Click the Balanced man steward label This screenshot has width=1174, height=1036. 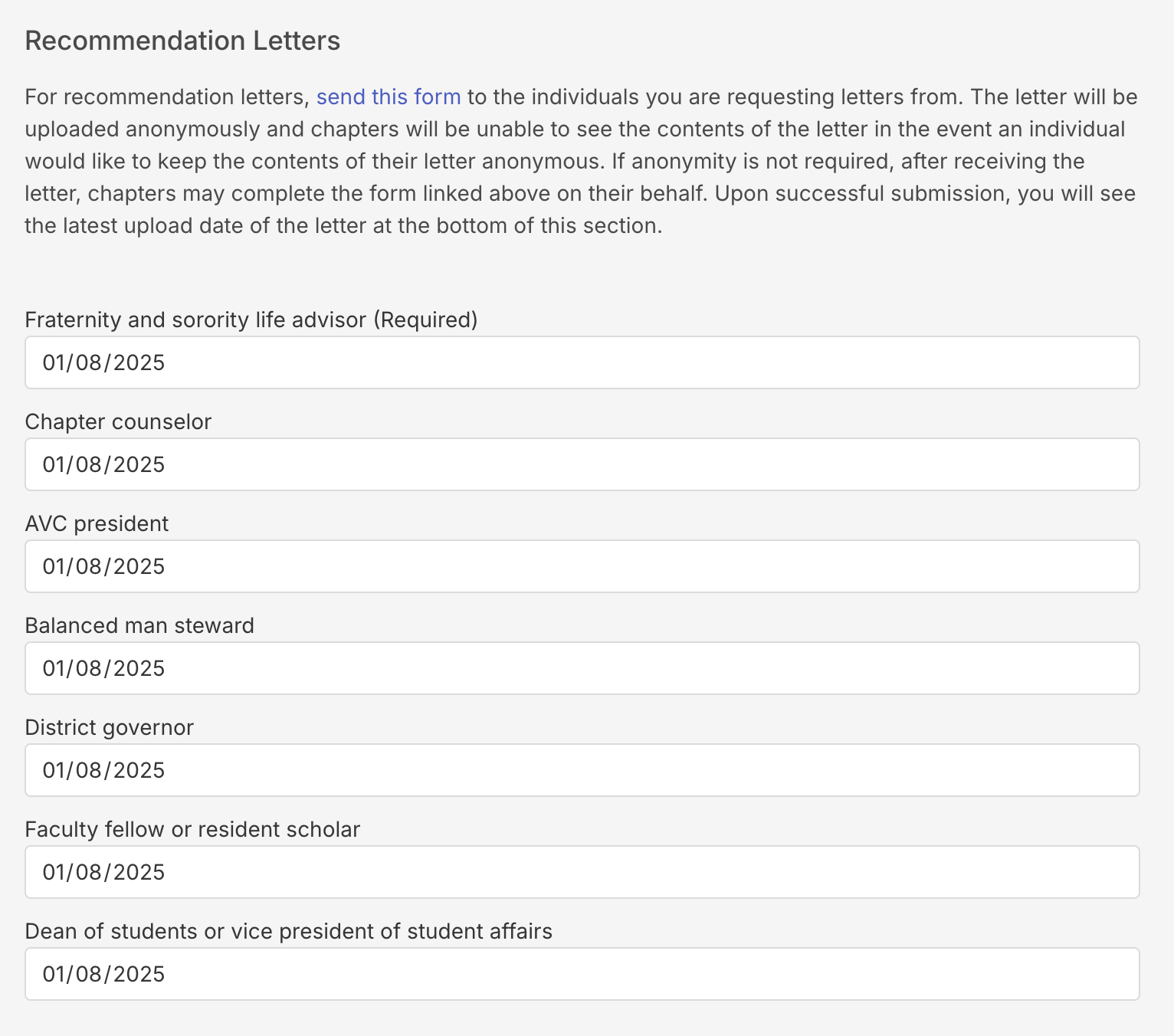pyautogui.click(x=139, y=625)
